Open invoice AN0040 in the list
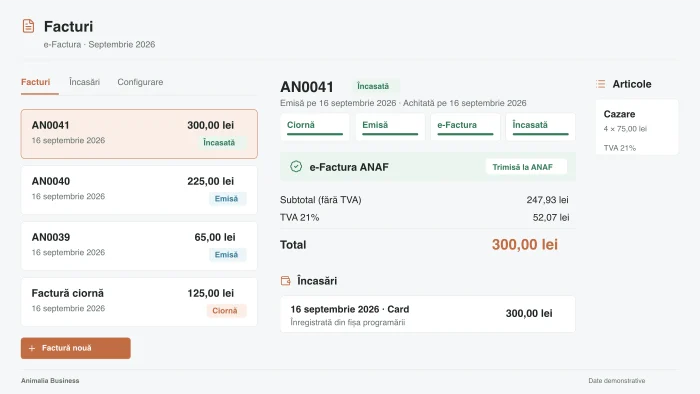The height and width of the screenshot is (394, 700). (139, 190)
